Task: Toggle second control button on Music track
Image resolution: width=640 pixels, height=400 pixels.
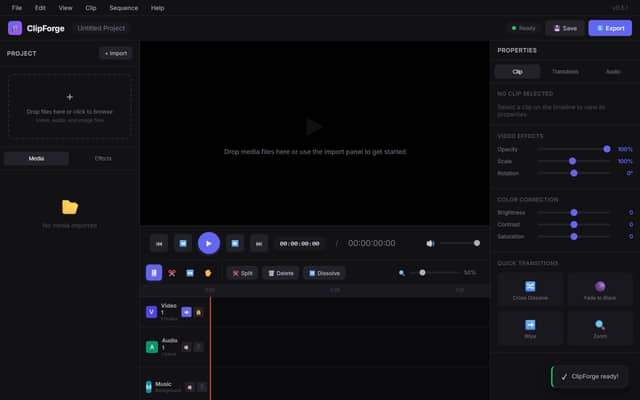Action: coord(202,387)
